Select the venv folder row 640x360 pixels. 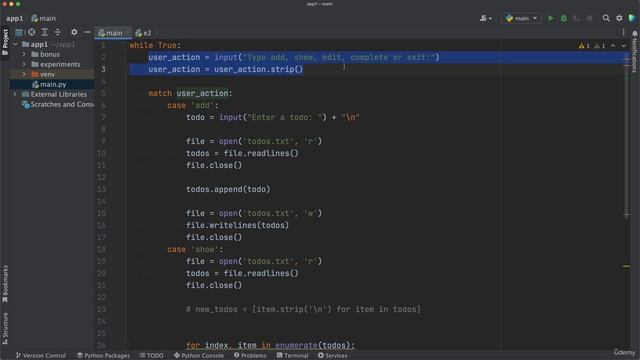(53, 74)
